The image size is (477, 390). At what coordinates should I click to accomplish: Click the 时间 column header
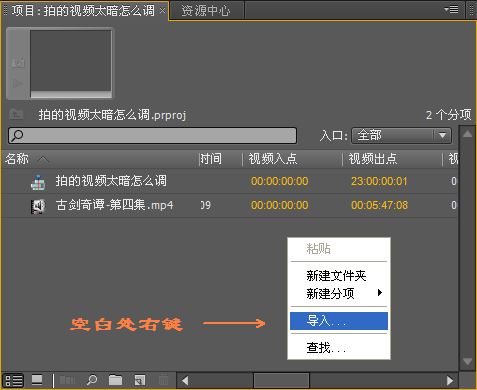pos(211,159)
